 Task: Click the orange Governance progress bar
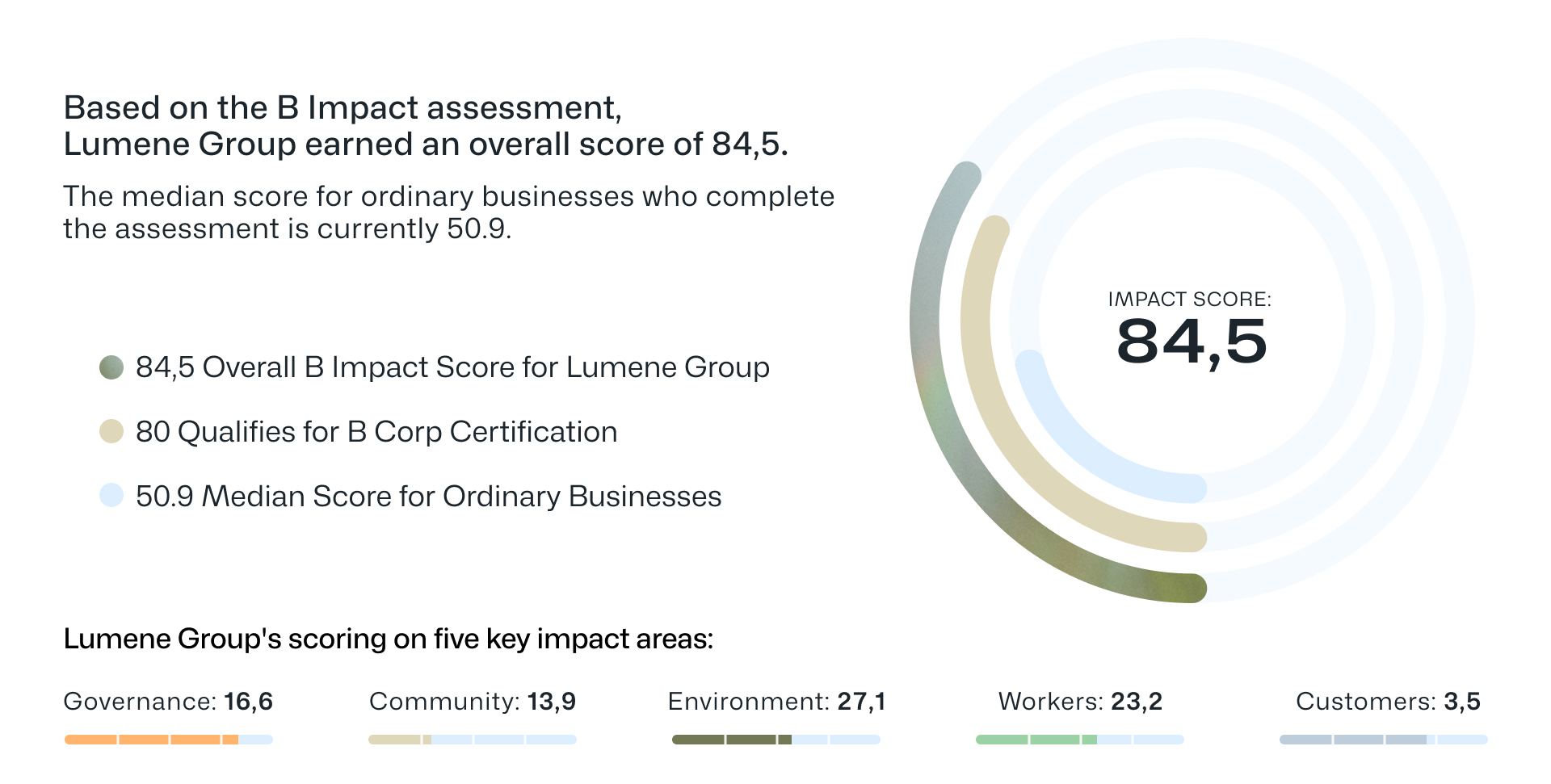click(x=151, y=740)
